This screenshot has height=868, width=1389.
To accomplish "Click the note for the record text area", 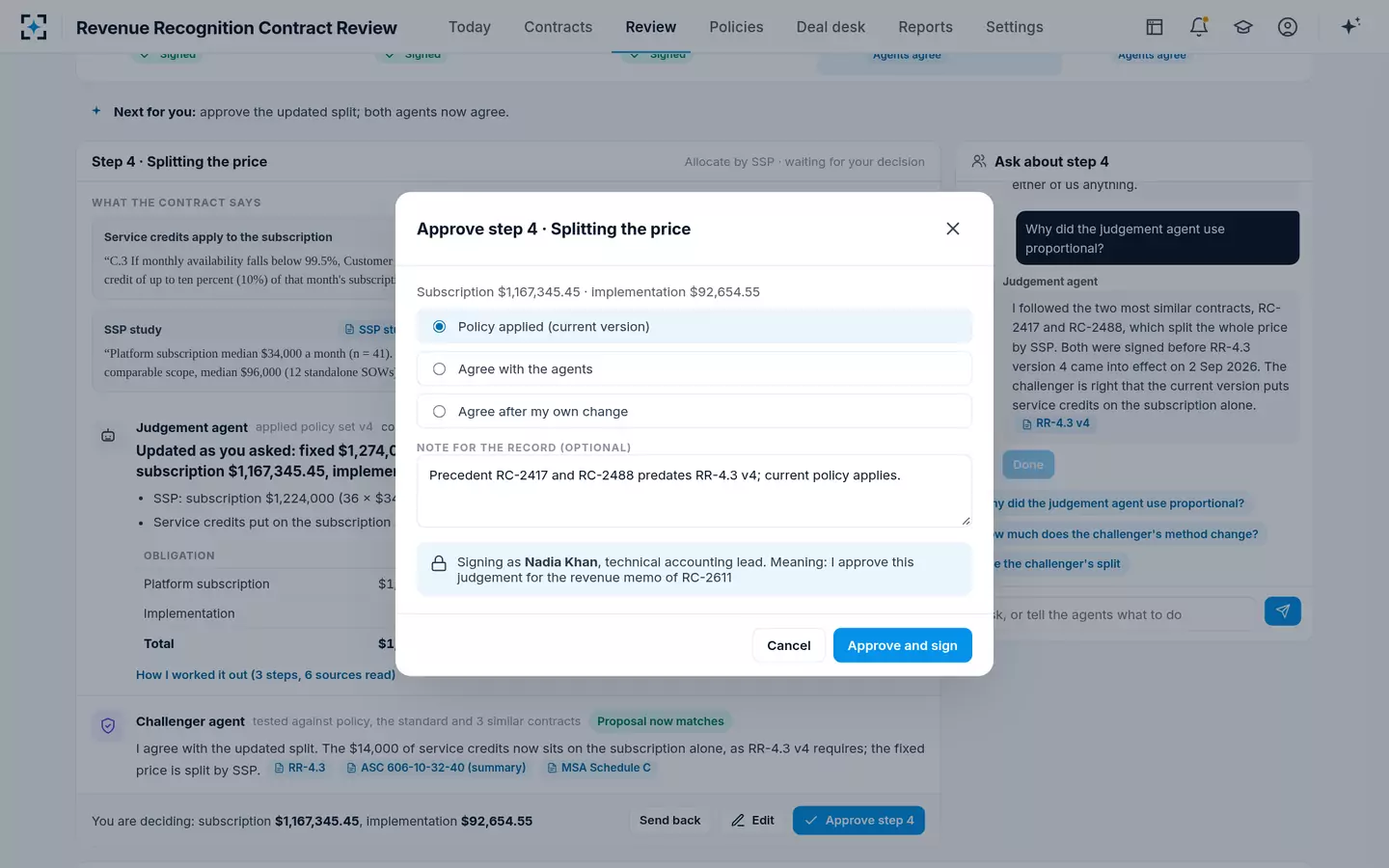I will click(x=694, y=491).
